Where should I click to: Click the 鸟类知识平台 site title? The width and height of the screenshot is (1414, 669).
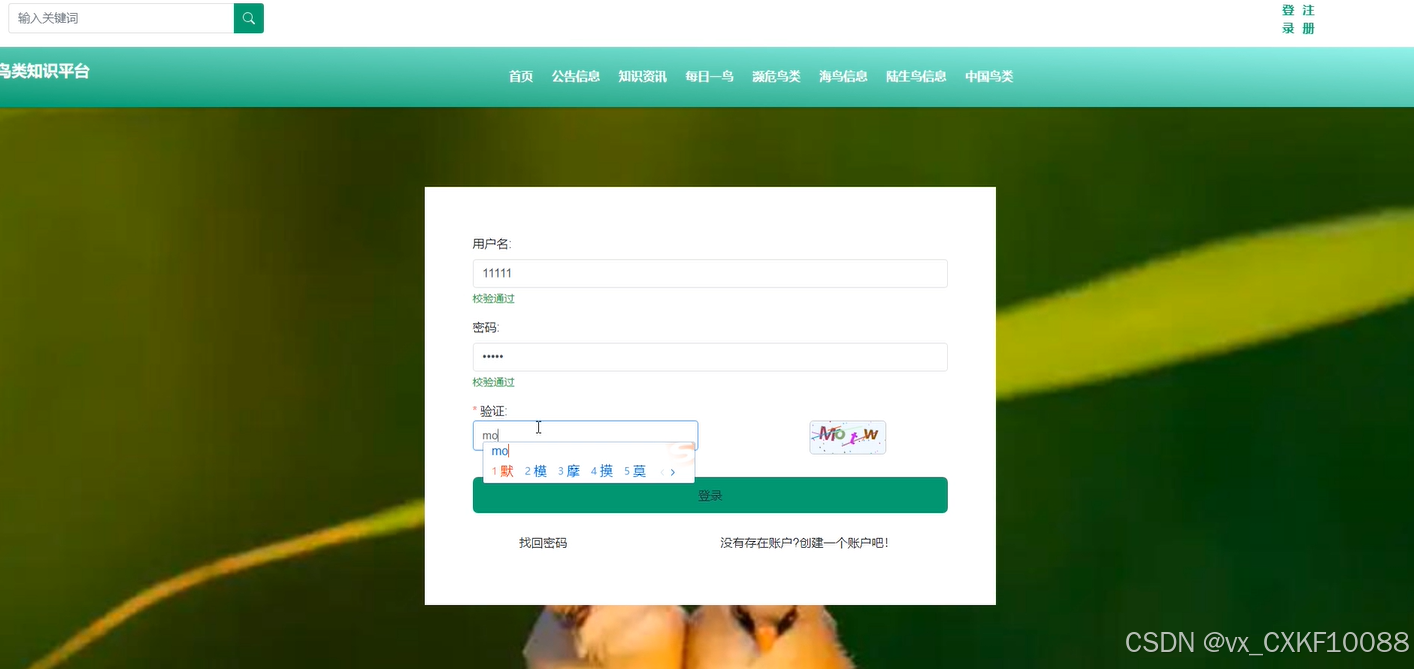[44, 71]
